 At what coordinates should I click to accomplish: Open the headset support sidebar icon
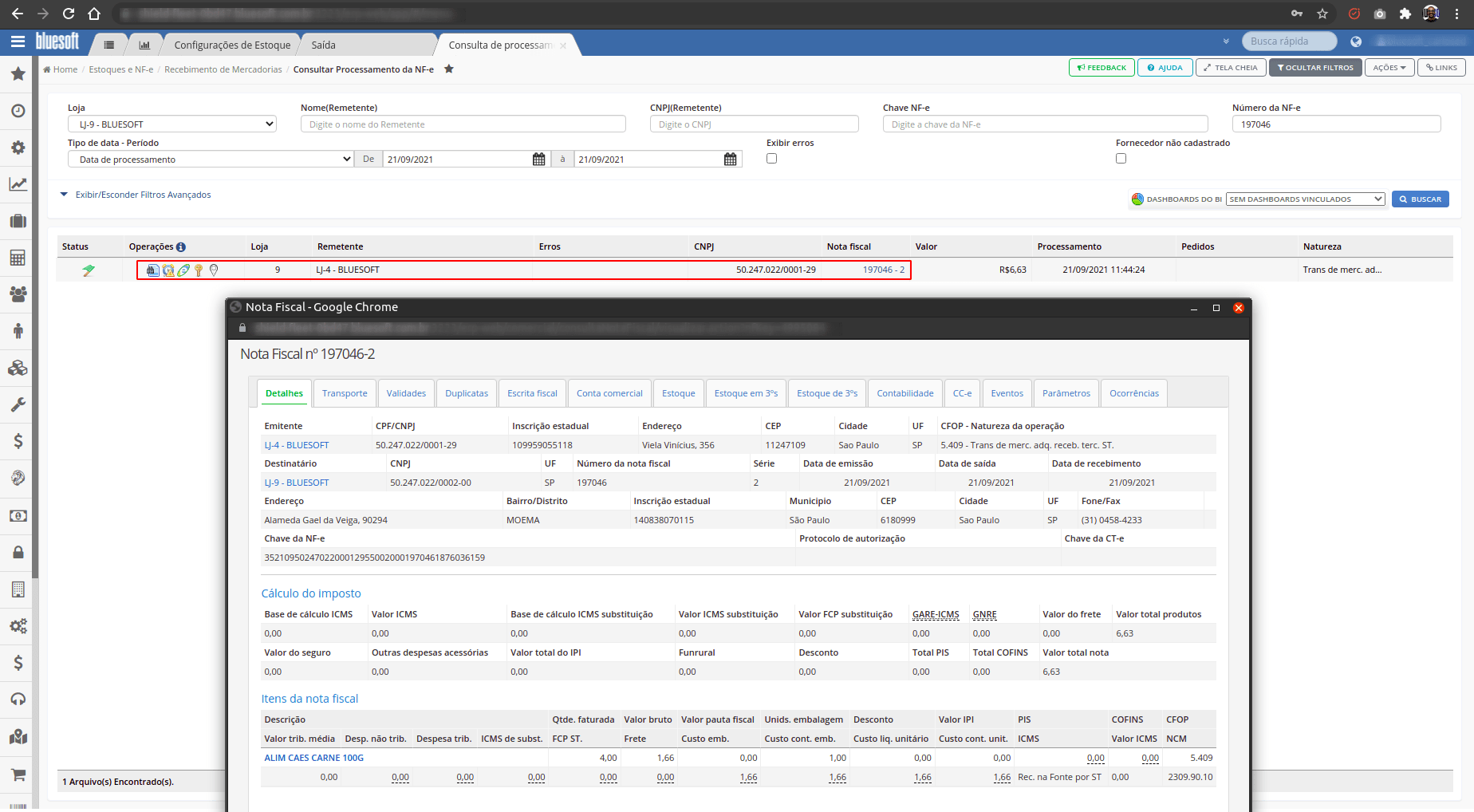click(x=18, y=700)
